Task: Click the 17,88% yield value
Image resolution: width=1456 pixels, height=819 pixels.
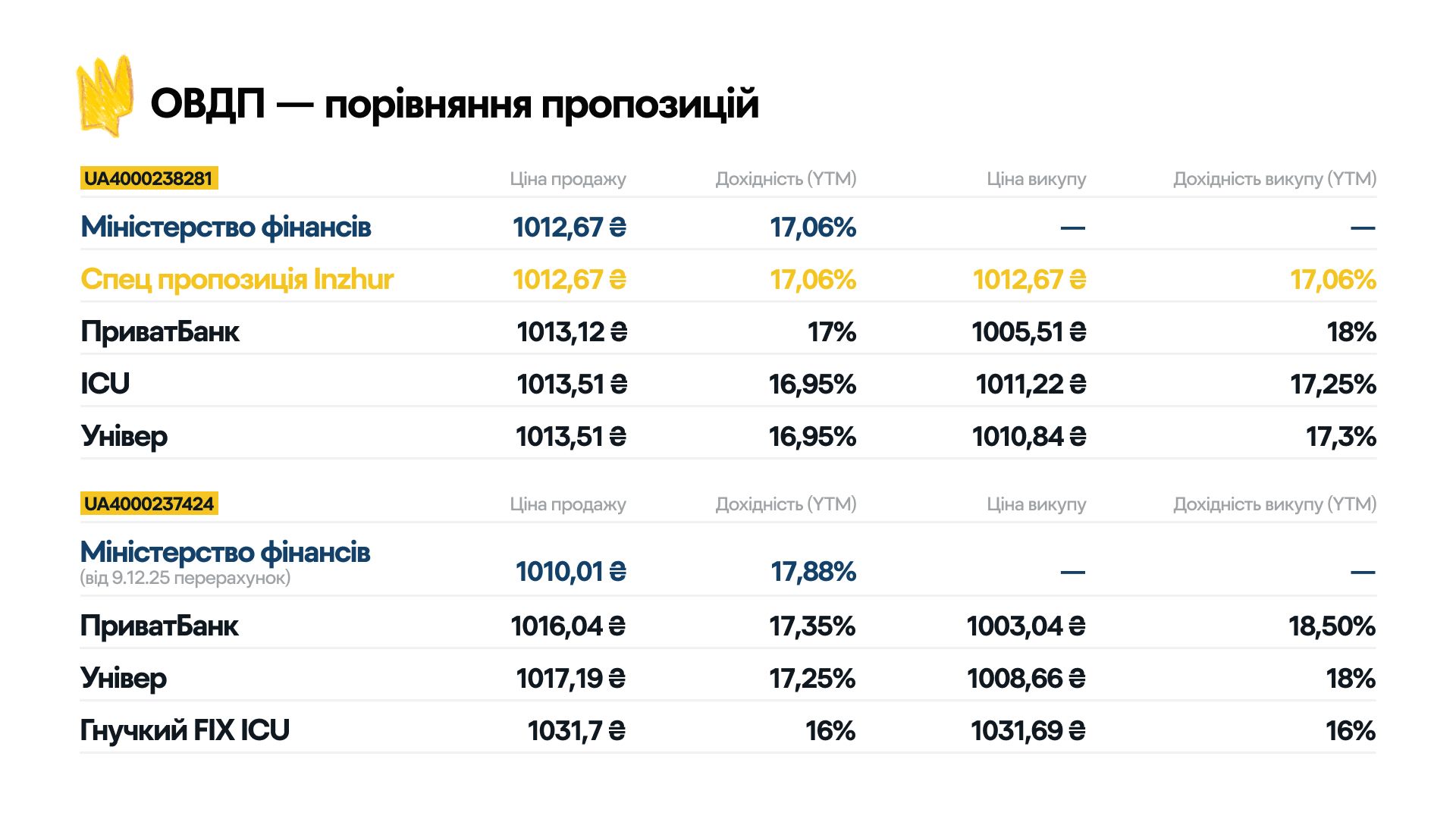Action: [x=813, y=572]
